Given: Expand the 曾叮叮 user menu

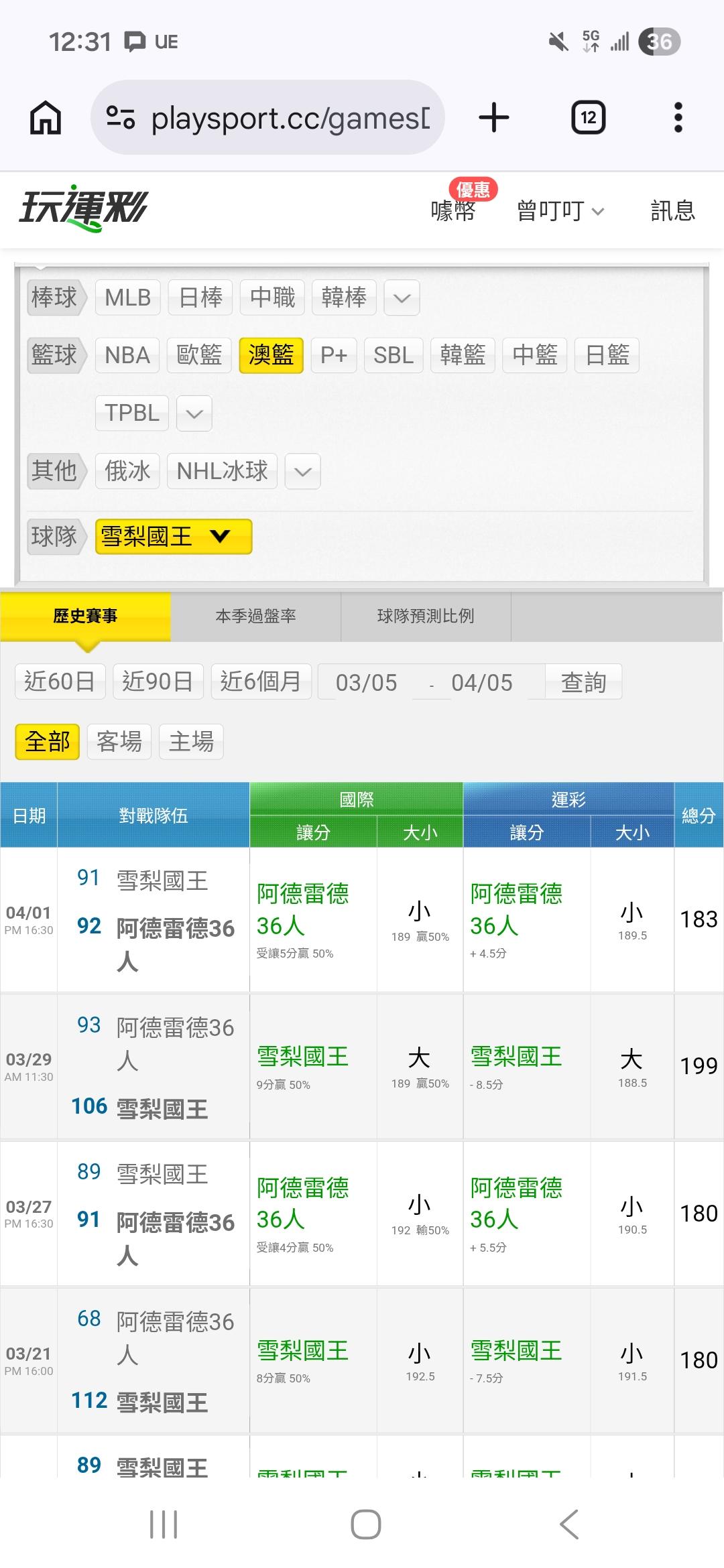Looking at the screenshot, I should click(x=560, y=211).
